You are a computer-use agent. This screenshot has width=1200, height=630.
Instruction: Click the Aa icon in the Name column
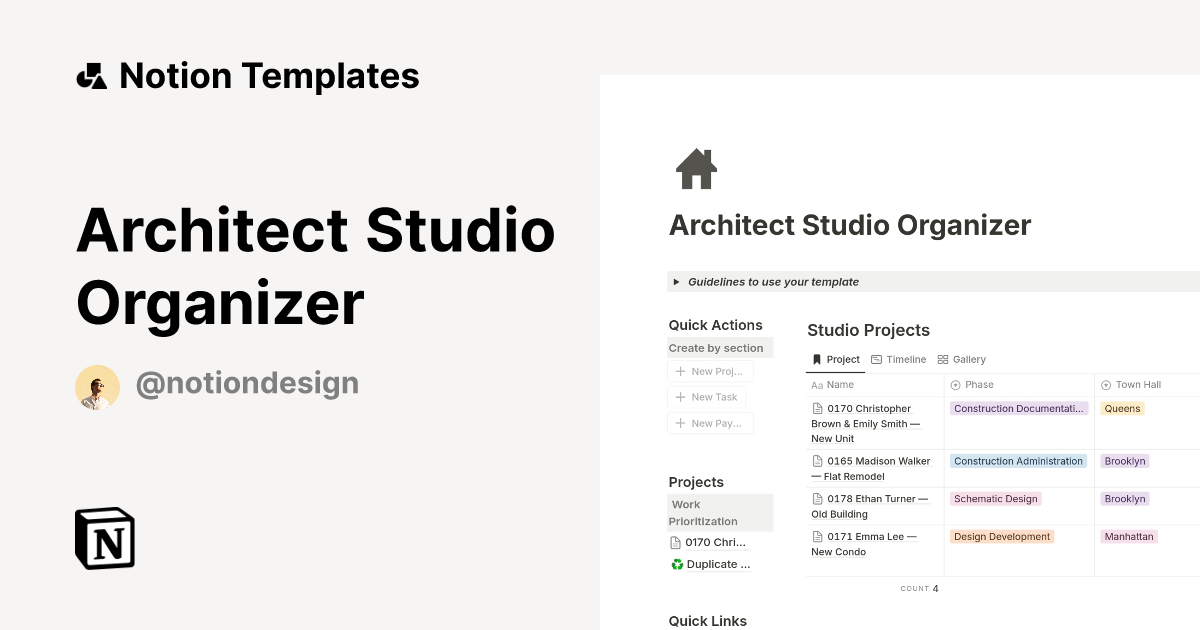818,384
